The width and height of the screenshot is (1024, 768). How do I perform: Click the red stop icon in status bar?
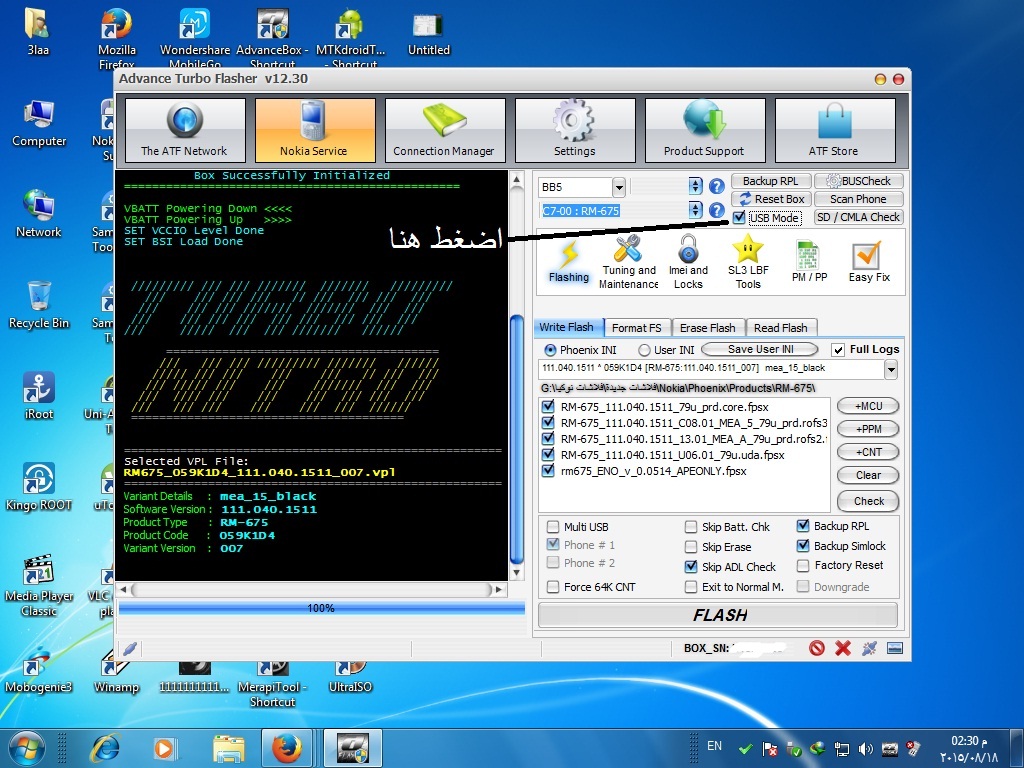click(x=816, y=648)
